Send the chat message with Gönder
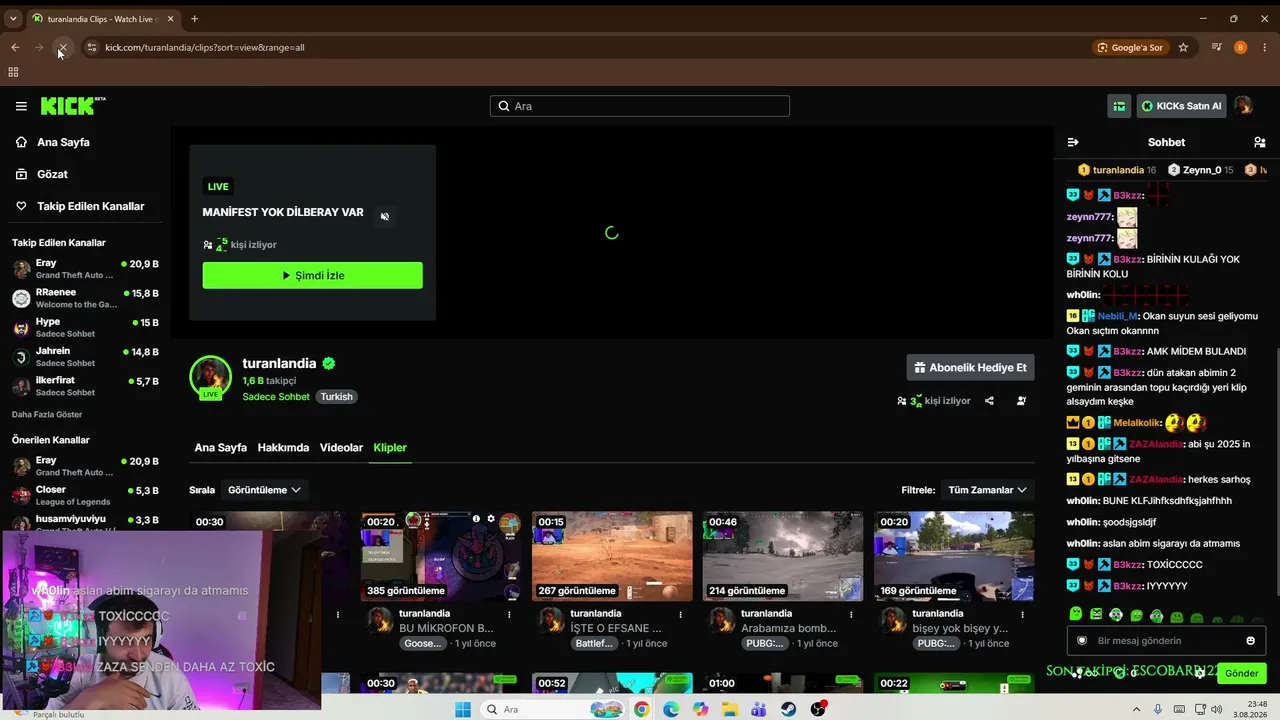Screen dimensions: 1280x720 point(1241,673)
